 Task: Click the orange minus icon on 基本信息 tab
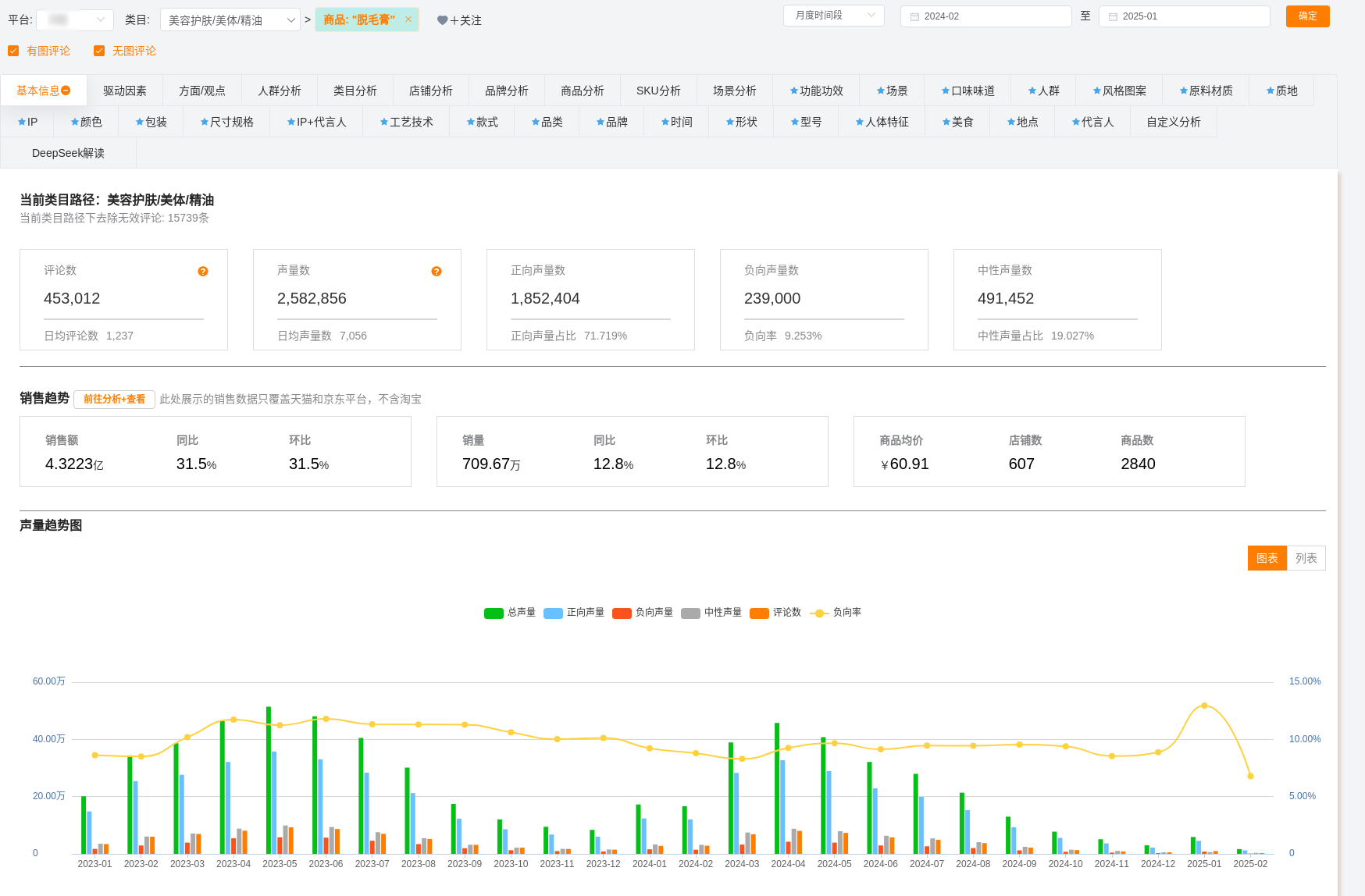click(x=66, y=91)
